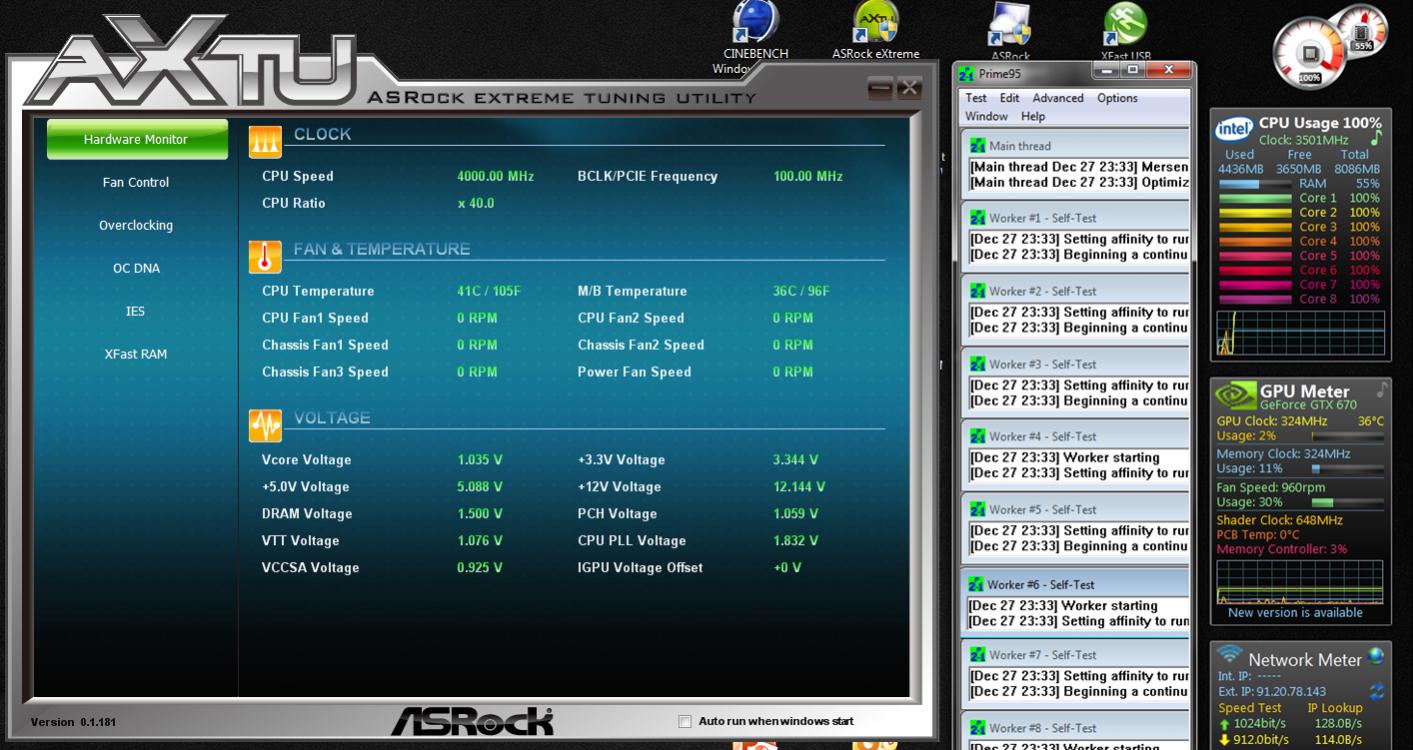Close the AXTU utility window
Image resolution: width=1413 pixels, height=750 pixels.
pos(907,88)
